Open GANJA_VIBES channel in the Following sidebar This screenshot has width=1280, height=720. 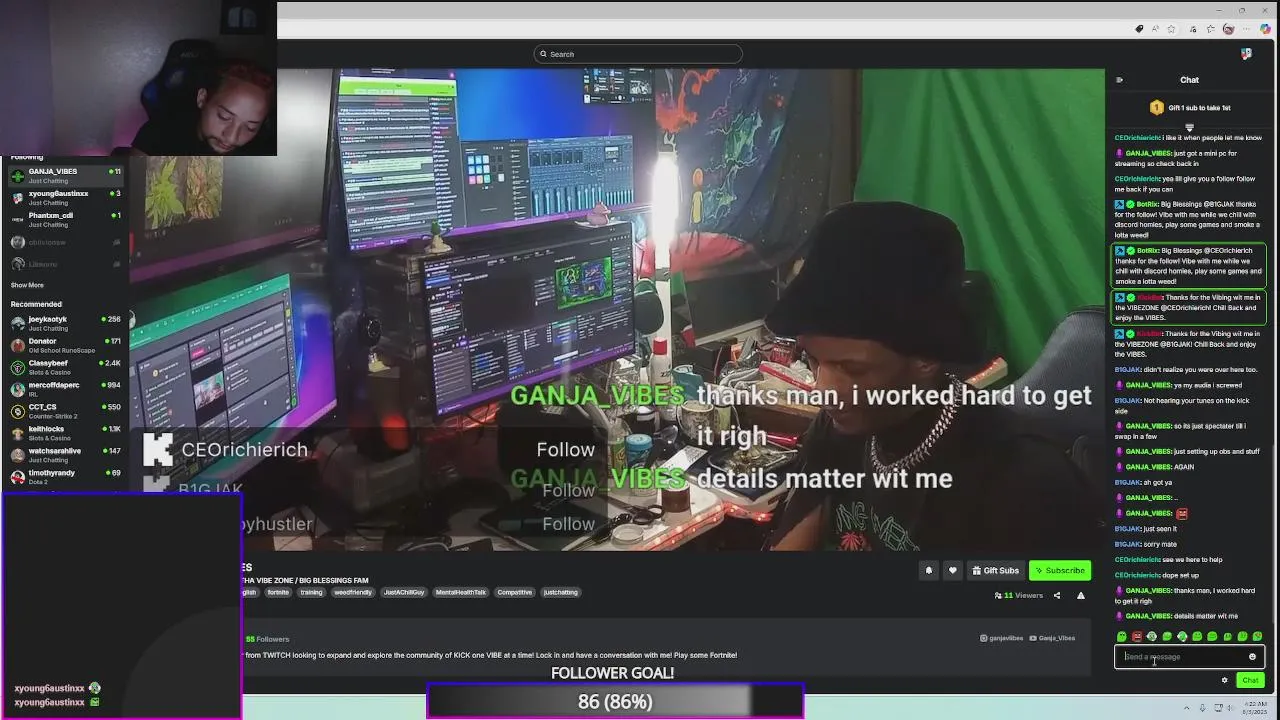click(65, 175)
